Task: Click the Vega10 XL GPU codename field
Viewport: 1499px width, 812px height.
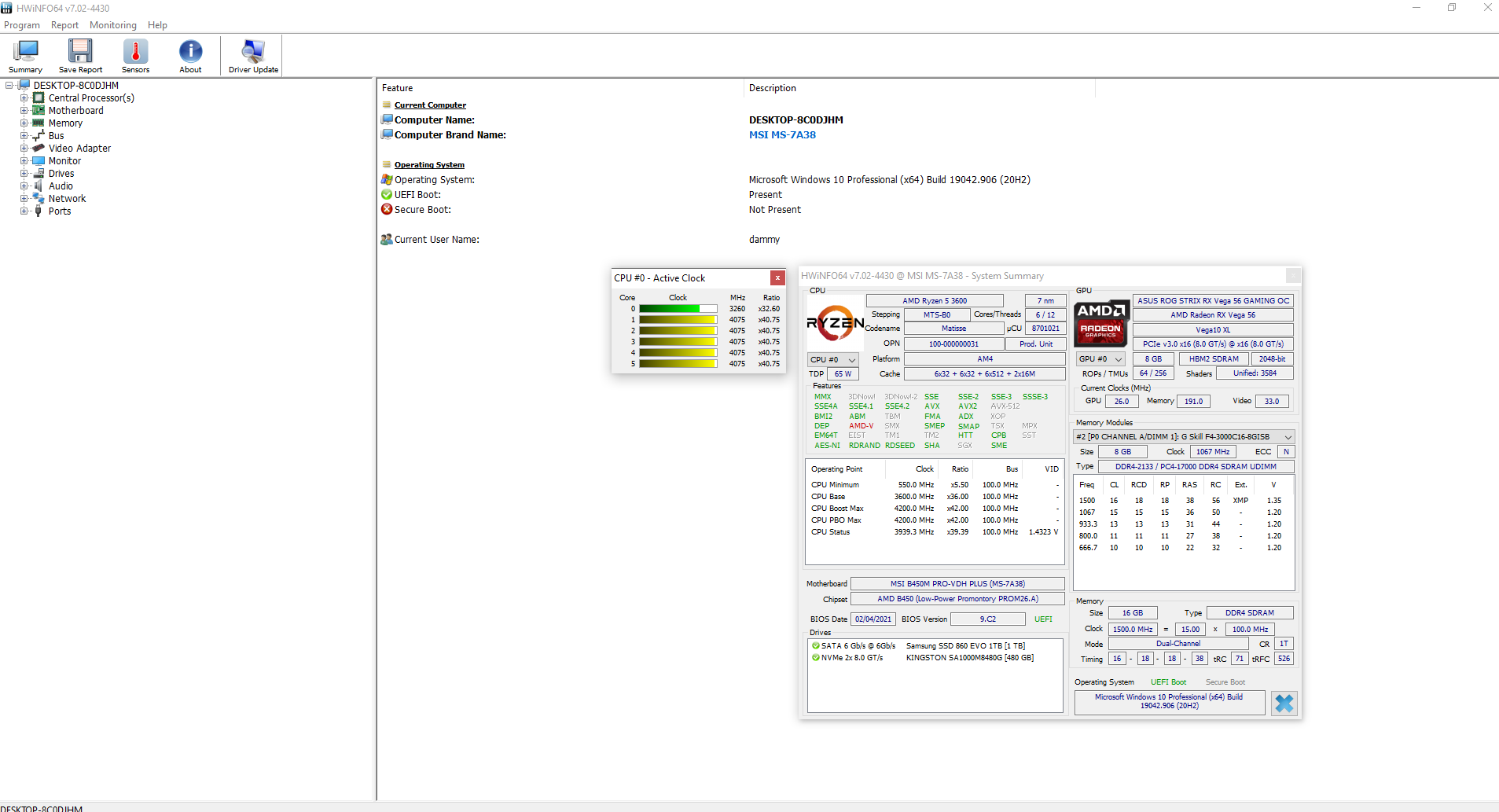Action: pyautogui.click(x=1213, y=330)
